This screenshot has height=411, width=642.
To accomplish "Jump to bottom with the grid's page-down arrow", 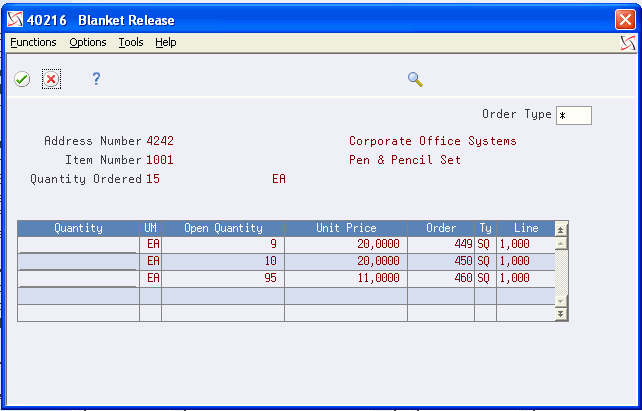I will point(561,314).
